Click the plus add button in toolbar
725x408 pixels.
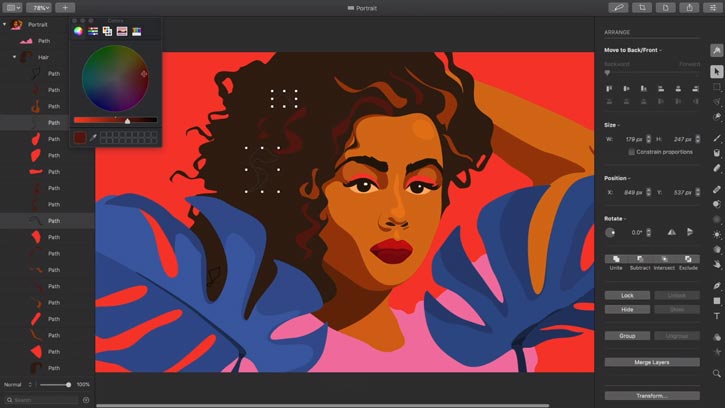[65, 7]
